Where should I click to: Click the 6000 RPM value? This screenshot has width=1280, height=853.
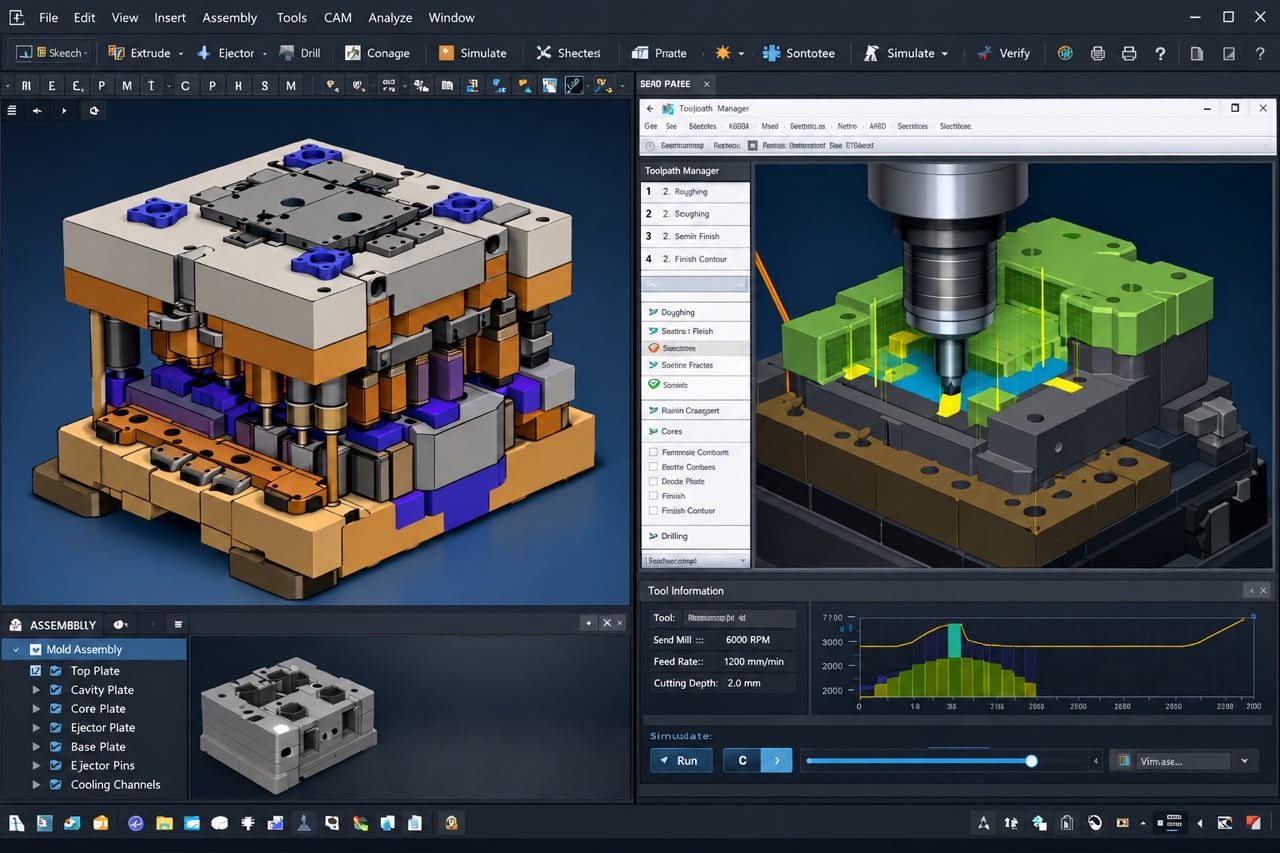click(748, 640)
